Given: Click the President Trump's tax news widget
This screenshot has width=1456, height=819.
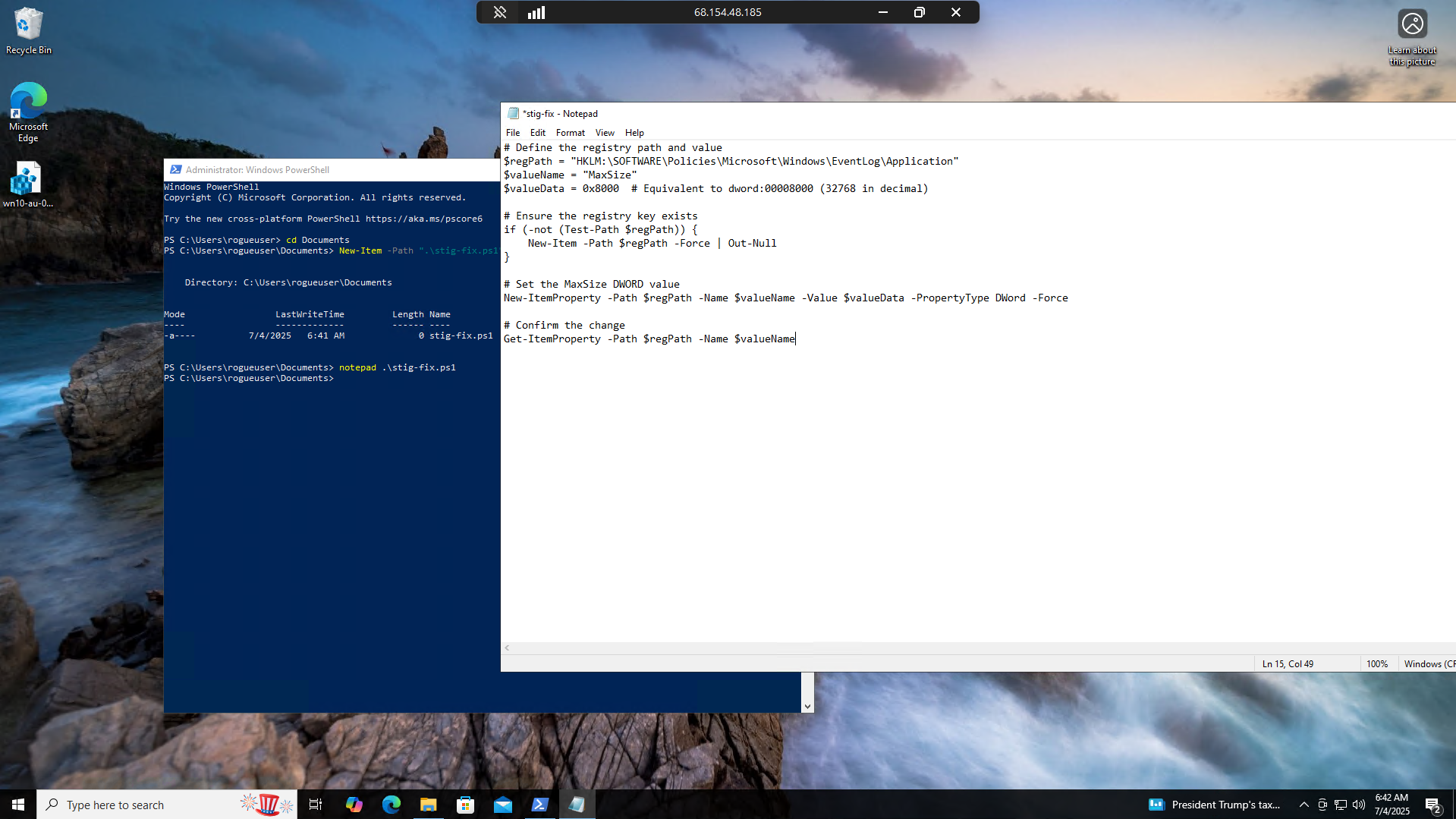Looking at the screenshot, I should pyautogui.click(x=1214, y=805).
